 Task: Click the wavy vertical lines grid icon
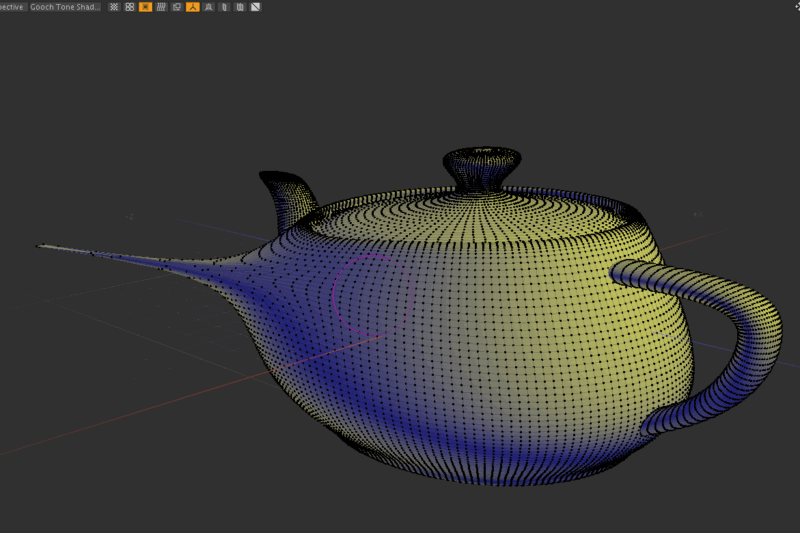coord(161,6)
